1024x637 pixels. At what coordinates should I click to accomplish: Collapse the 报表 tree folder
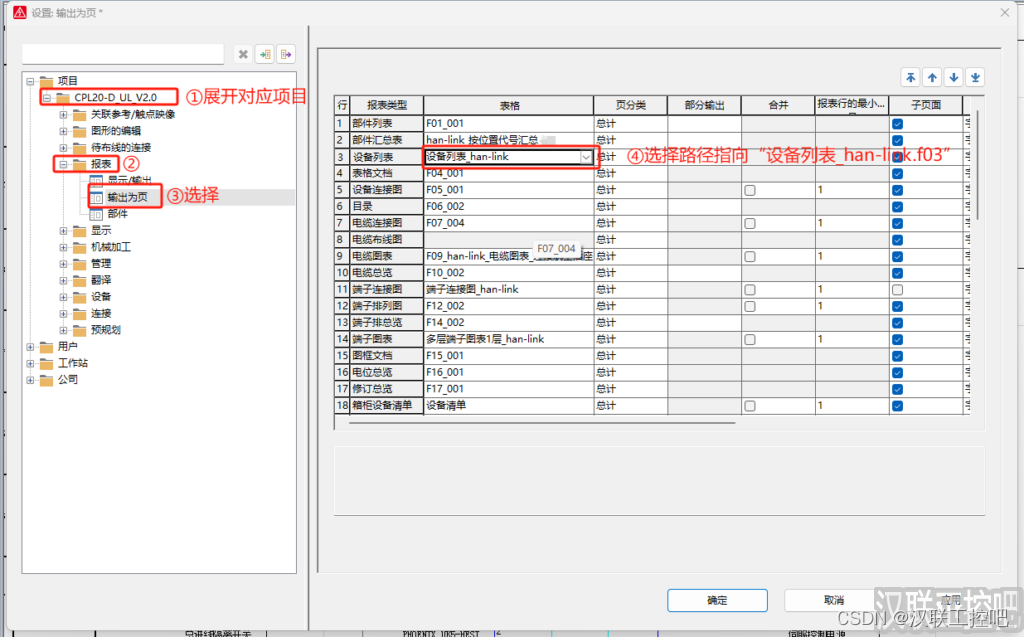(x=63, y=164)
